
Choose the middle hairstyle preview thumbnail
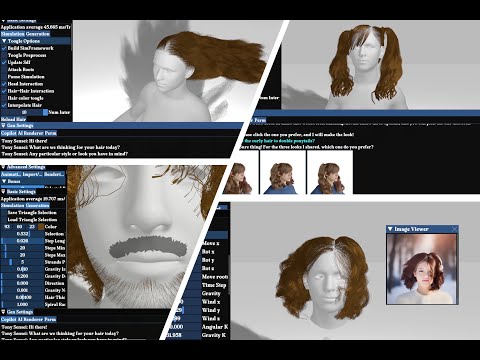pos(283,172)
